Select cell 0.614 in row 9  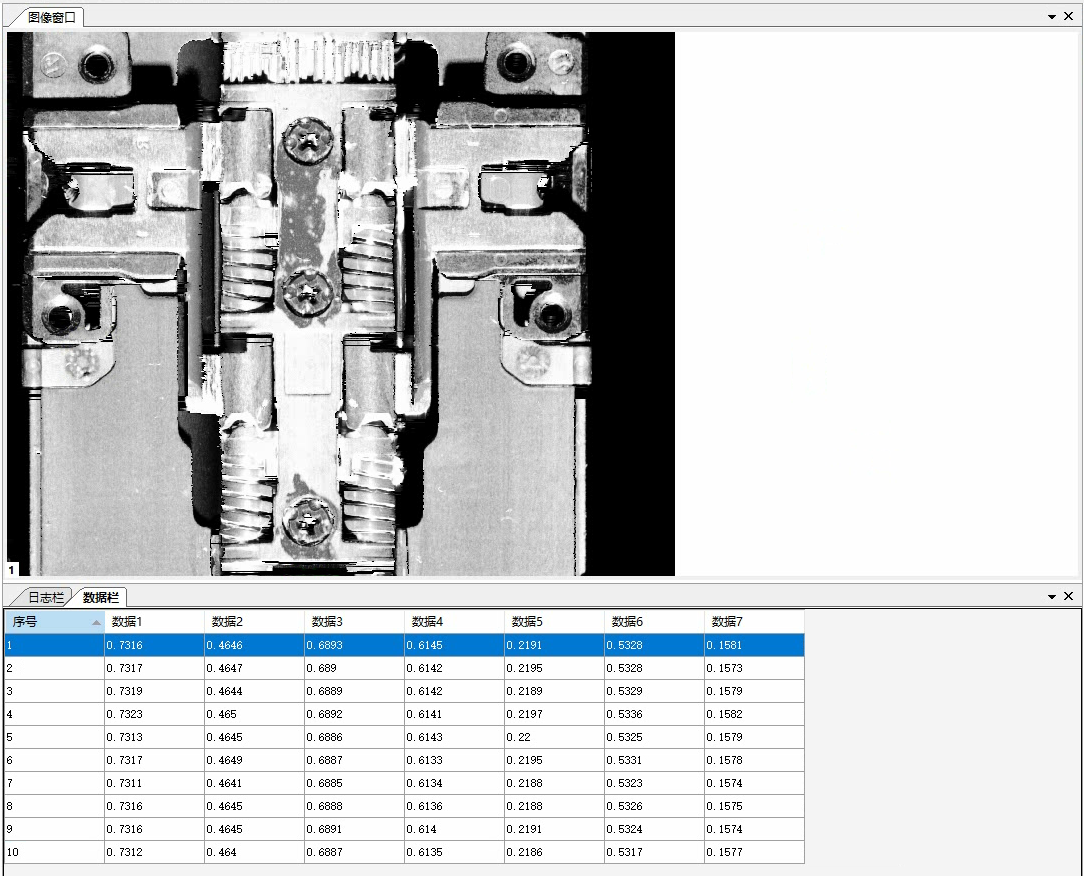454,829
